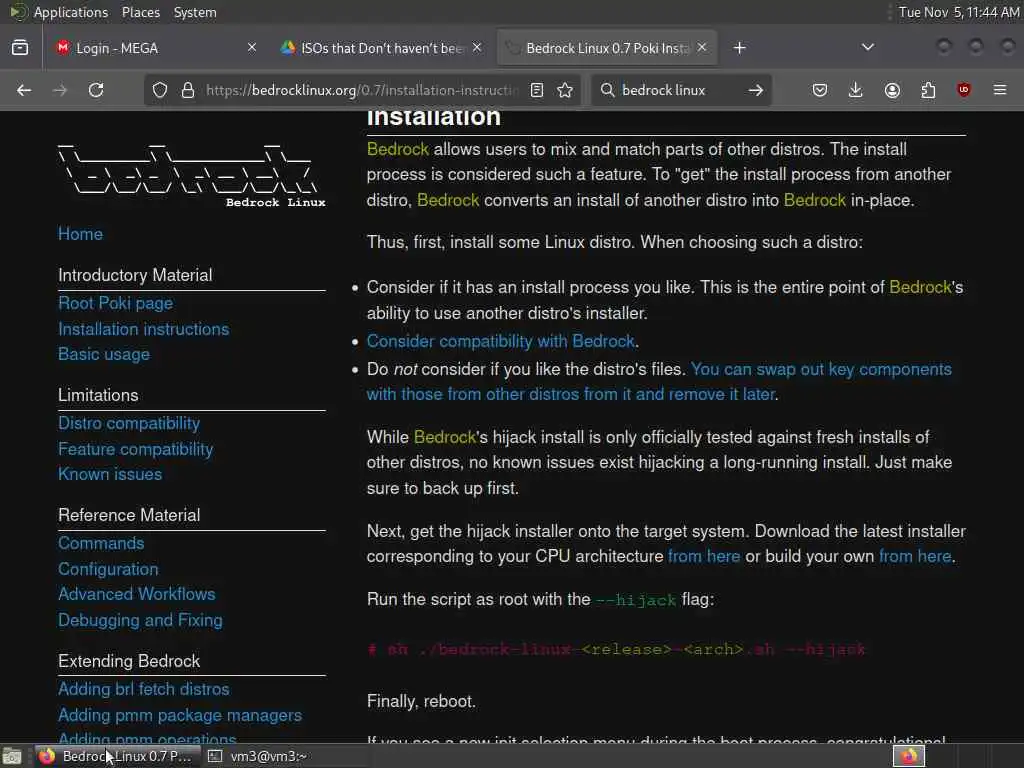Reload the current page

pyautogui.click(x=96, y=90)
